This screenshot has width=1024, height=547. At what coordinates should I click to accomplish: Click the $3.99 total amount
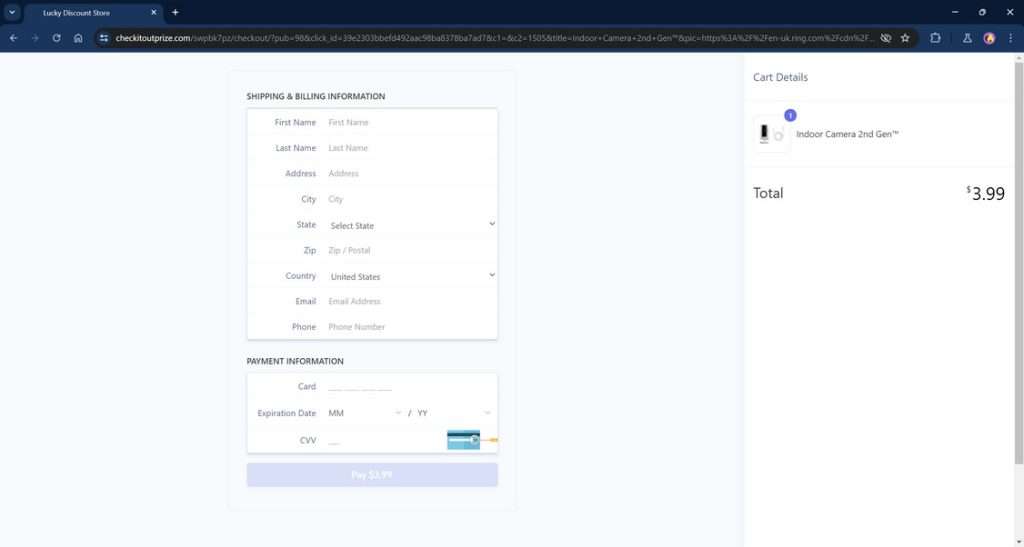pos(985,193)
